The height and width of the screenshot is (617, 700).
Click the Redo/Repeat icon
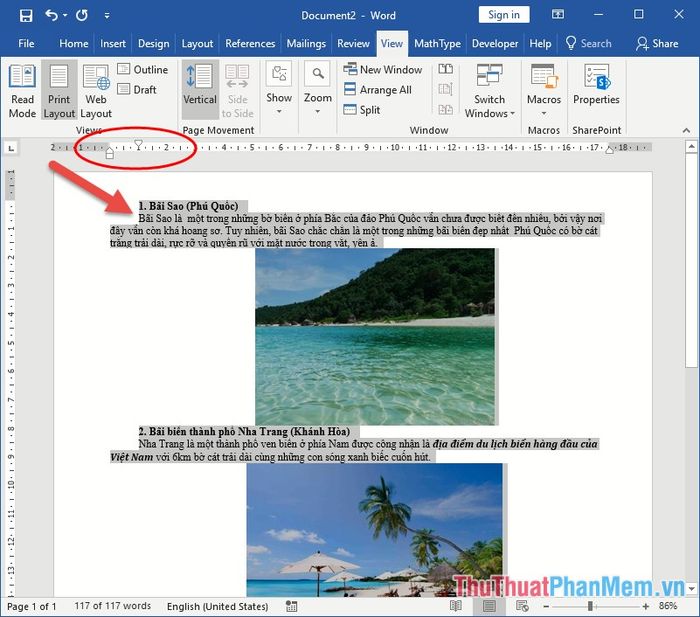coord(82,16)
